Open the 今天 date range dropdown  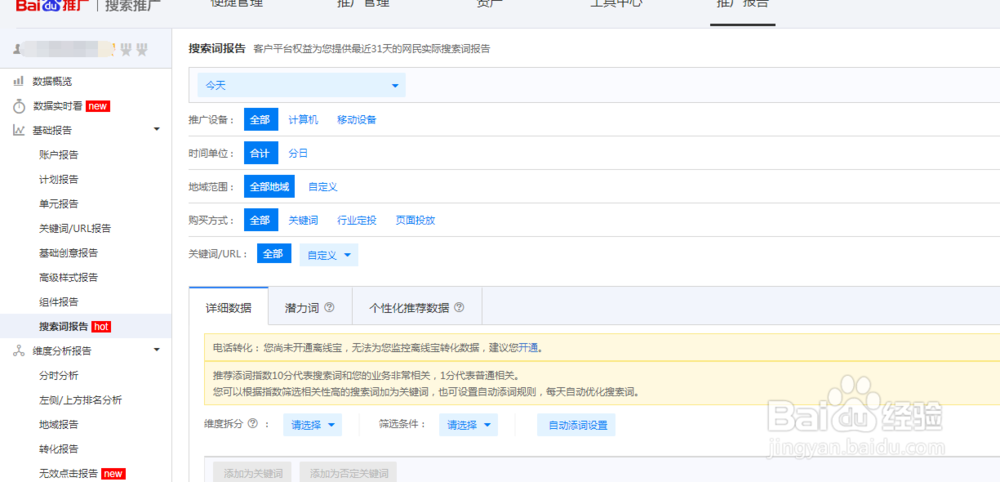point(301,85)
